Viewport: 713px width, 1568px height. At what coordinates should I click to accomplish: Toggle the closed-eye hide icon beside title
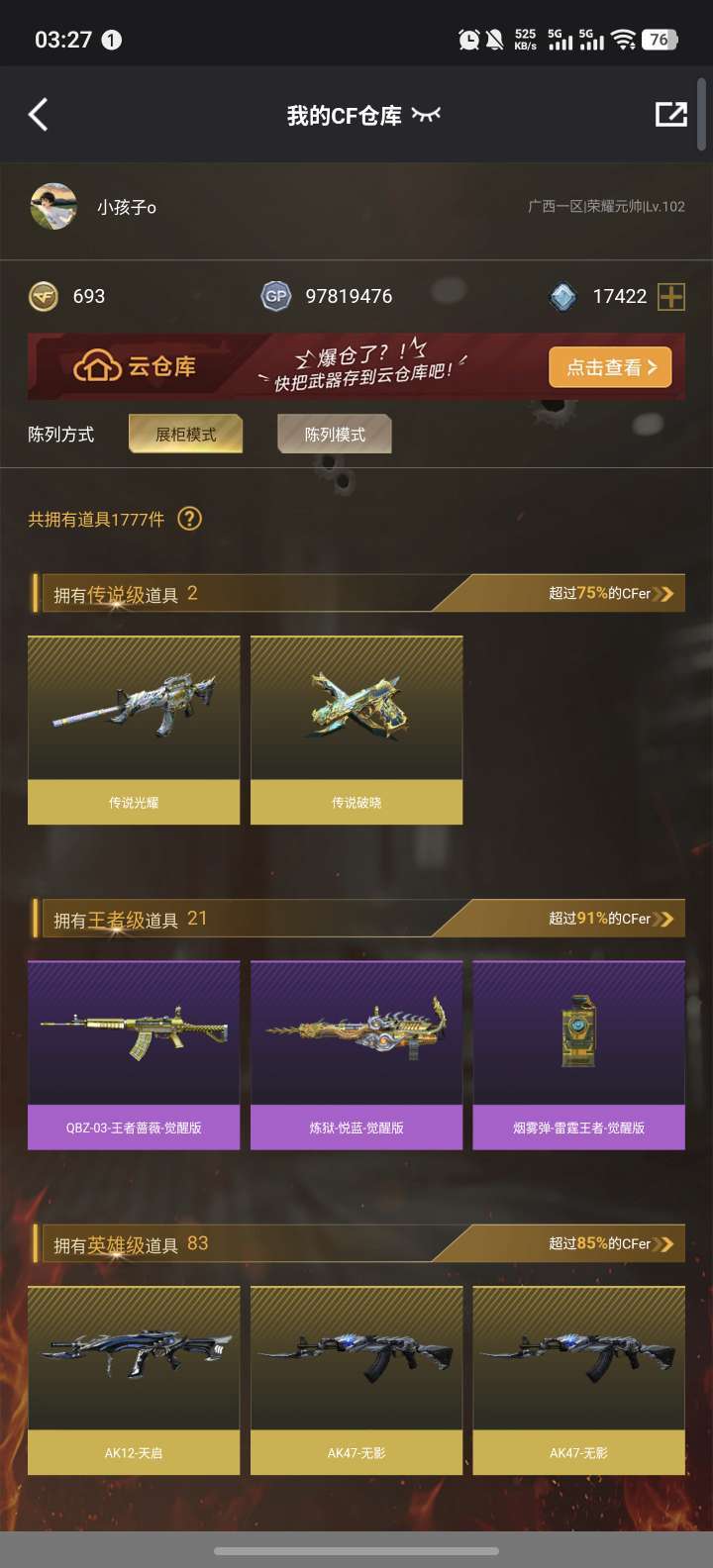click(426, 116)
